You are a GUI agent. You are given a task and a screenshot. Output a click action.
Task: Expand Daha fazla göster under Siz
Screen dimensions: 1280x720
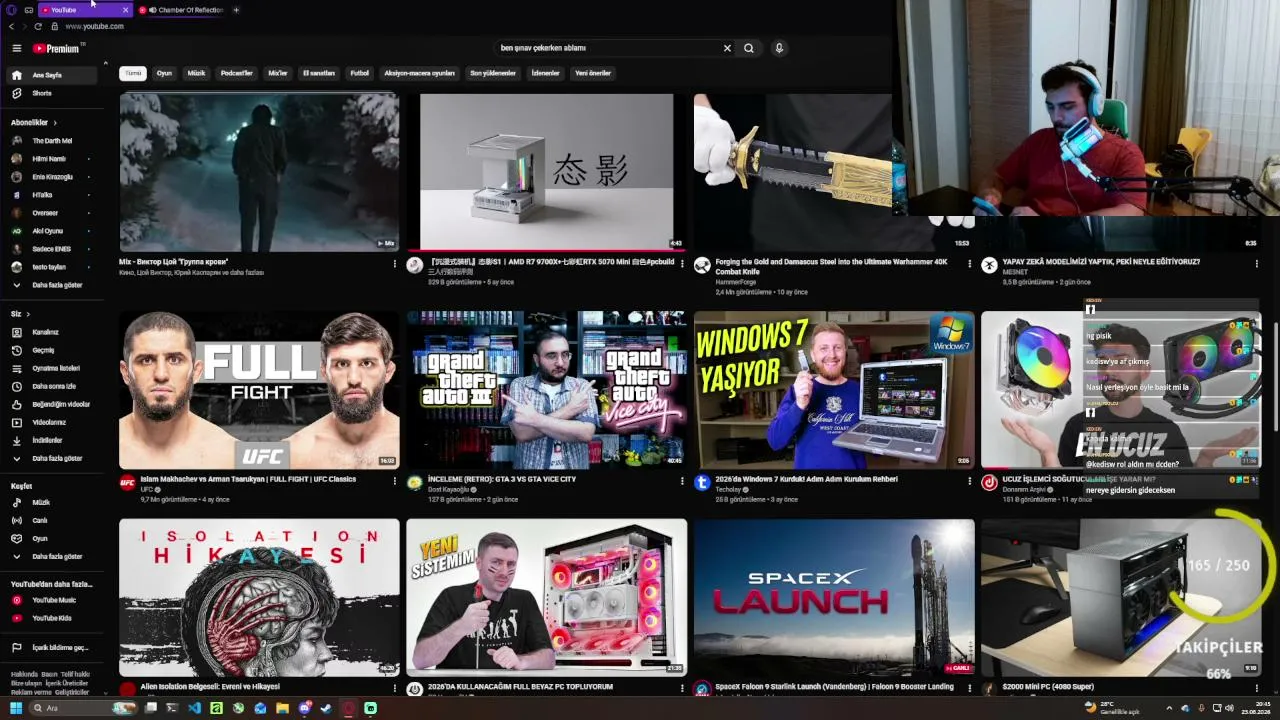click(54, 458)
